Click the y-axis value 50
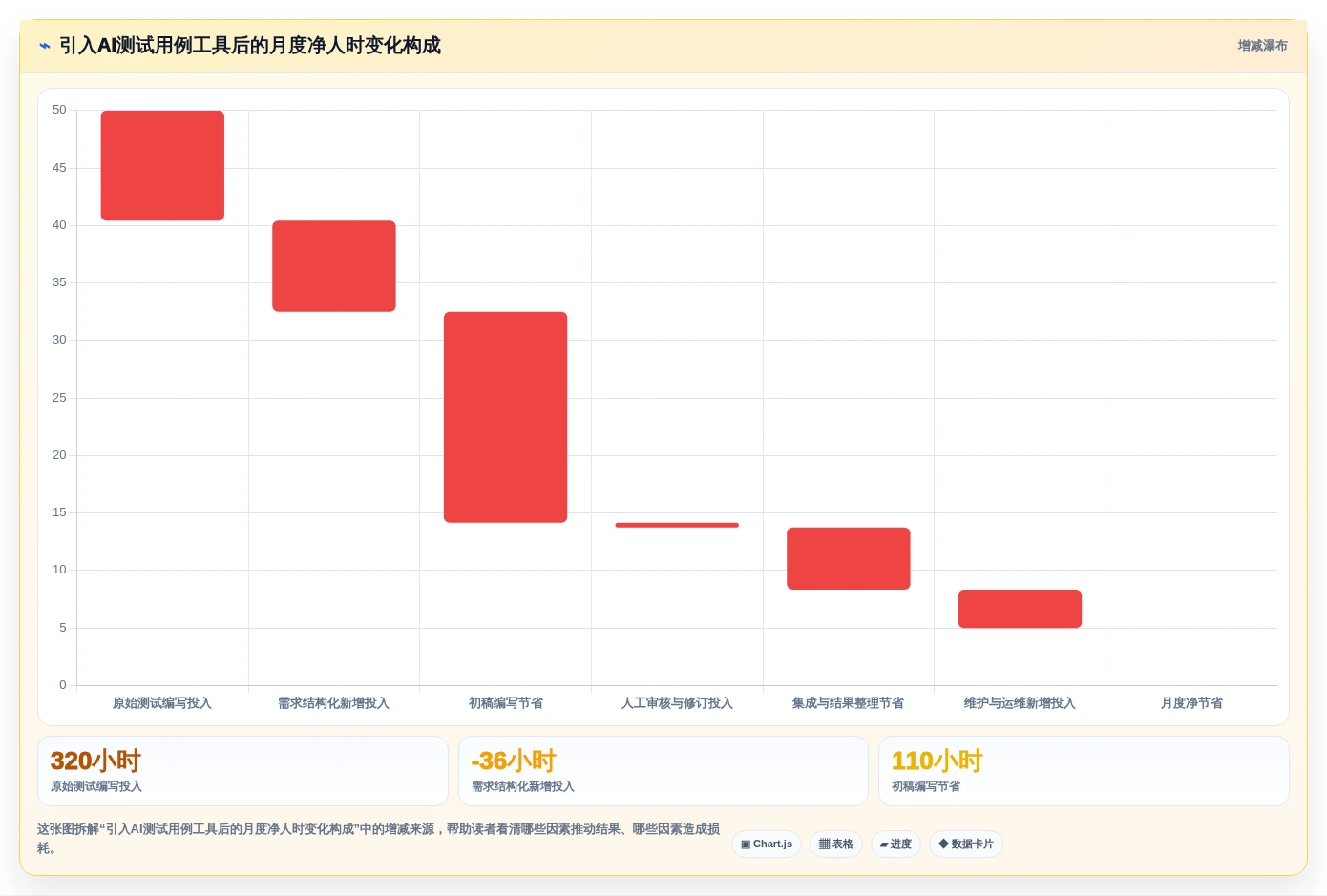The width and height of the screenshot is (1327, 896). pos(59,110)
